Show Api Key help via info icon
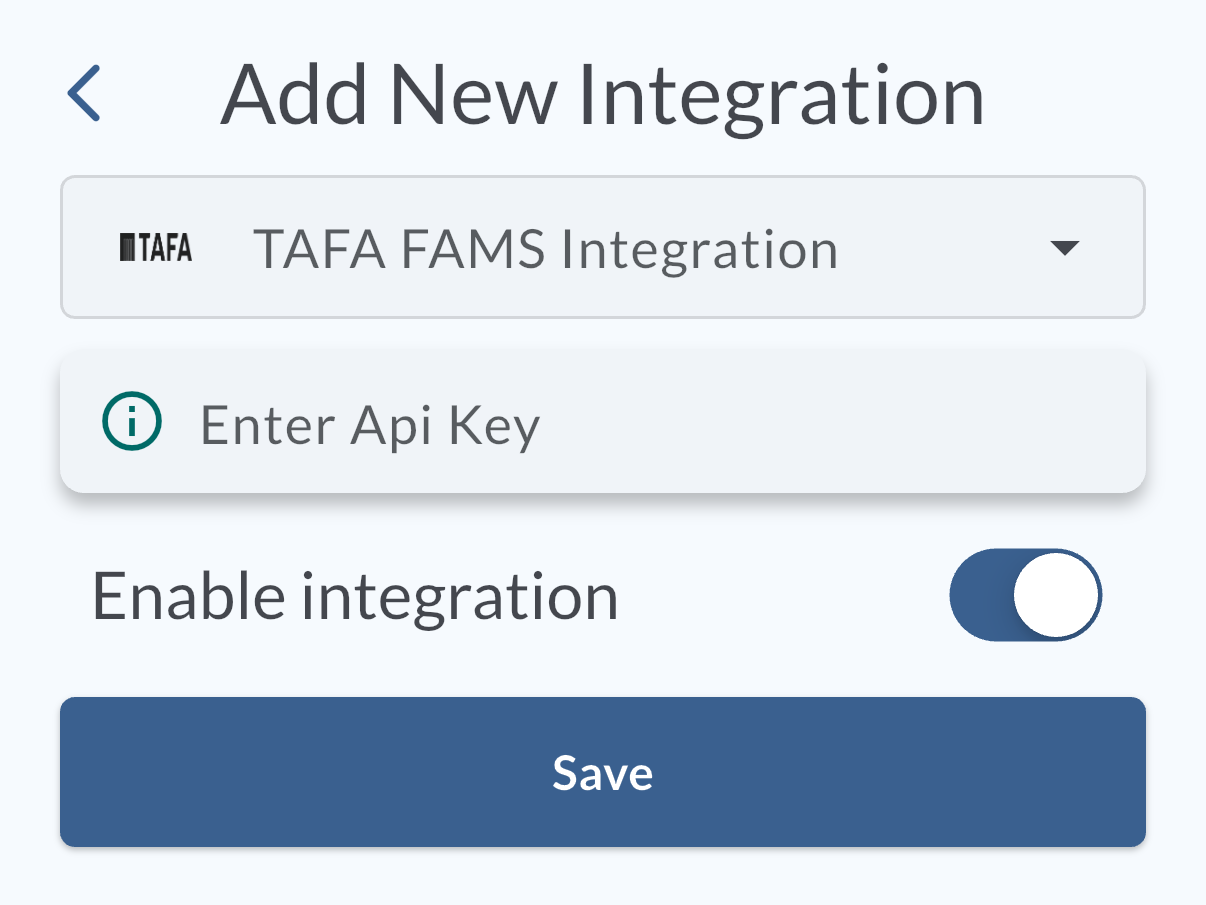The height and width of the screenshot is (905, 1206). (x=132, y=424)
